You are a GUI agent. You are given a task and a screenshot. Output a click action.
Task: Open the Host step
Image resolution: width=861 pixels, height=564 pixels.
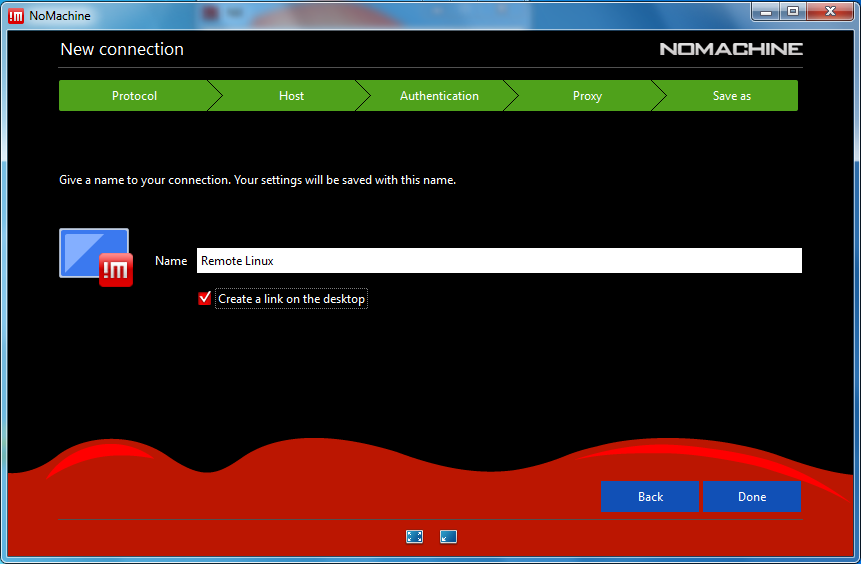coord(291,96)
